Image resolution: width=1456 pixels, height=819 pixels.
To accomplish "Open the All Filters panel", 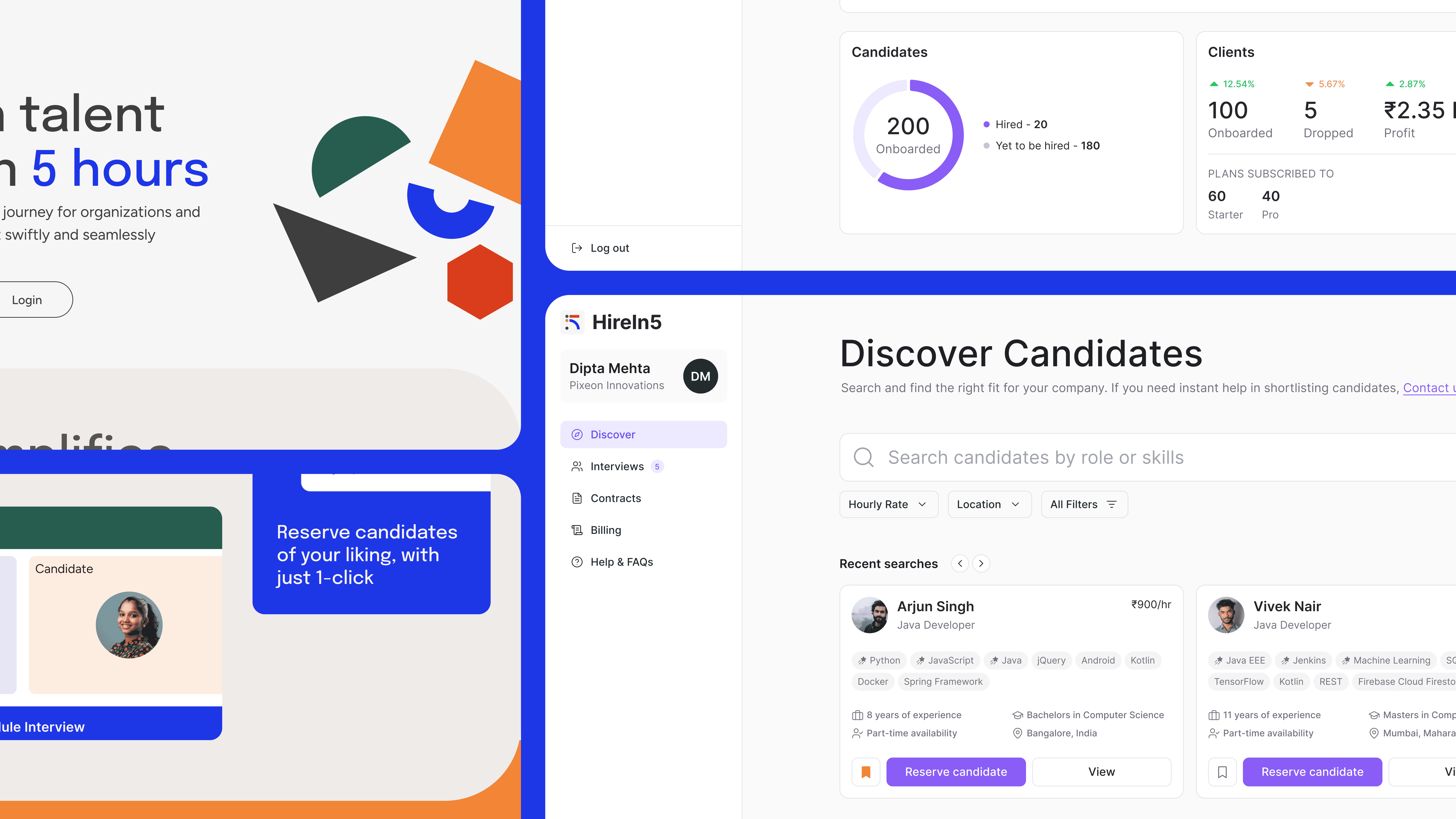I will 1084,504.
